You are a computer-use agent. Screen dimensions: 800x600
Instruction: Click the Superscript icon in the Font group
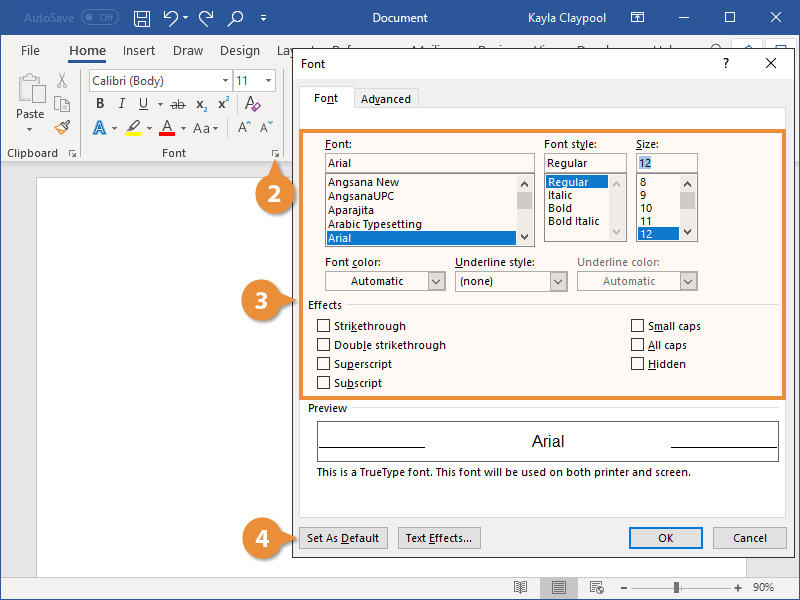(x=222, y=103)
